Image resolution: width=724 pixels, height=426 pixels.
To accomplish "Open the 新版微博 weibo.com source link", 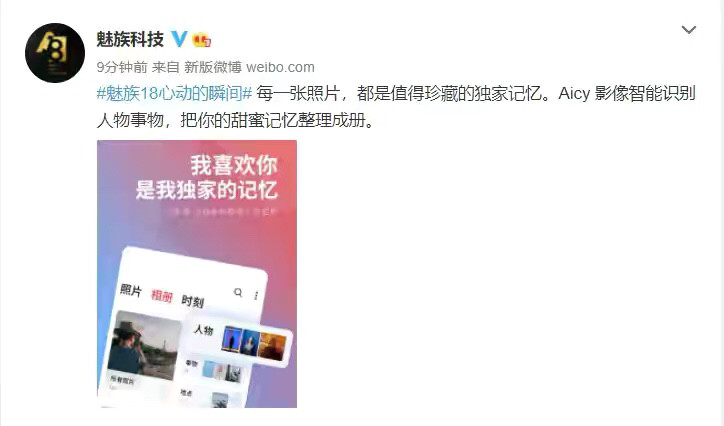I will point(249,67).
